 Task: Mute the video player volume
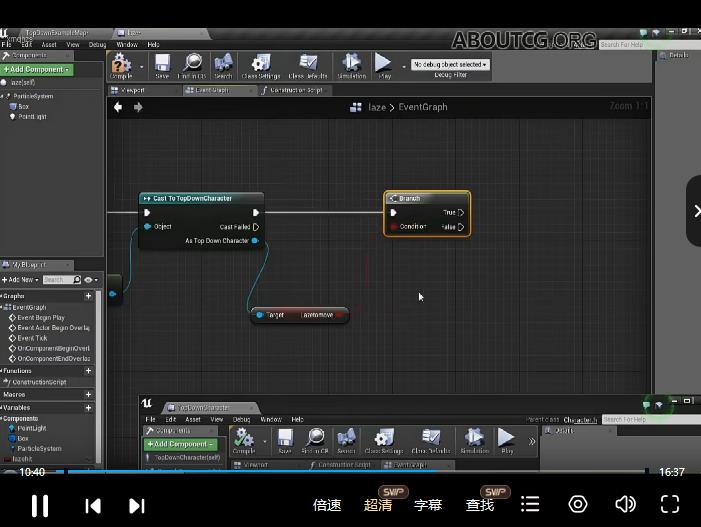pos(626,505)
